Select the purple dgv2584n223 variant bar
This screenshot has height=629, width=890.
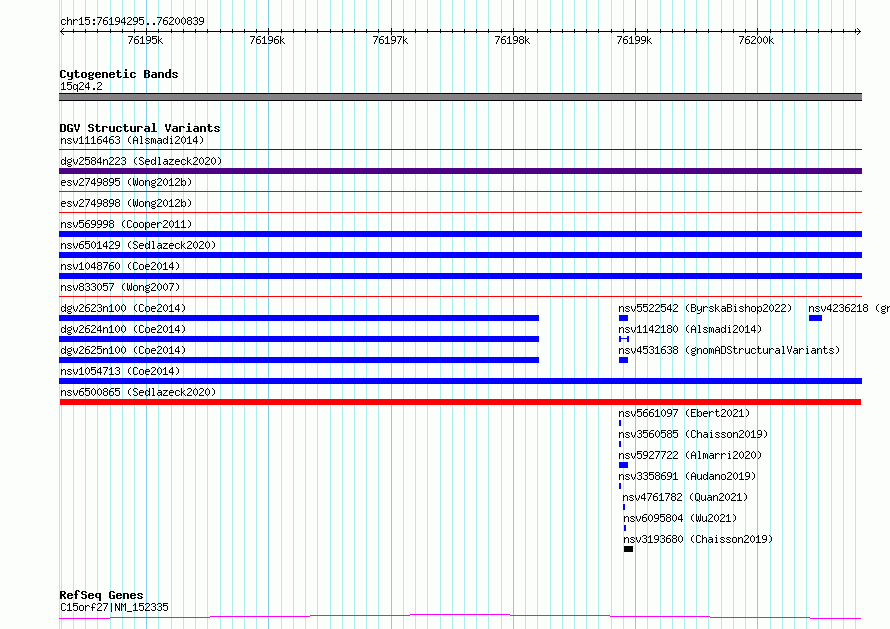coord(460,171)
